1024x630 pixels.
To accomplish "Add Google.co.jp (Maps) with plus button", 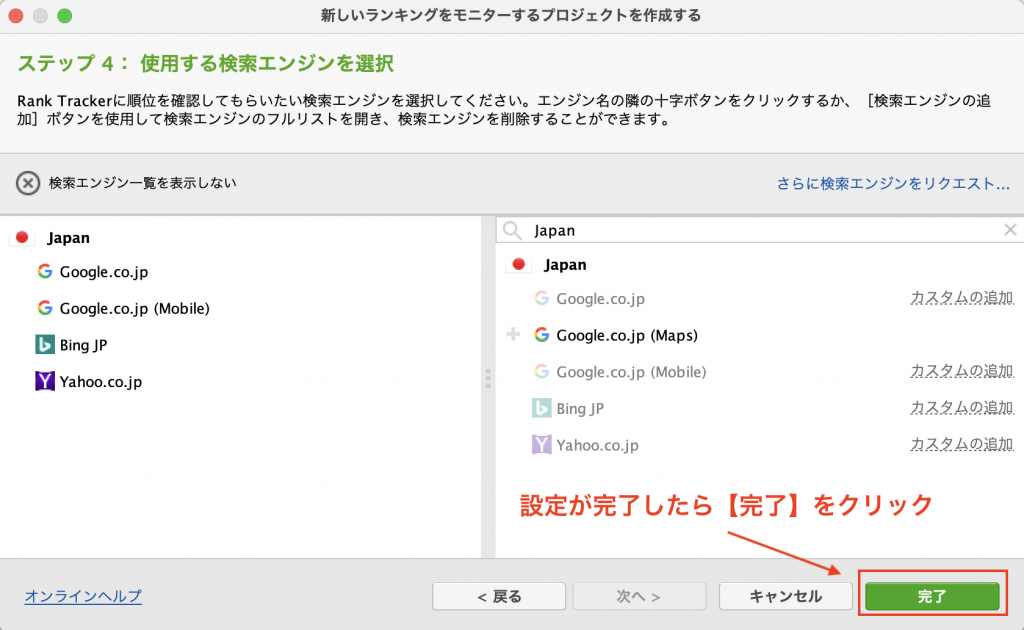I will [x=513, y=334].
